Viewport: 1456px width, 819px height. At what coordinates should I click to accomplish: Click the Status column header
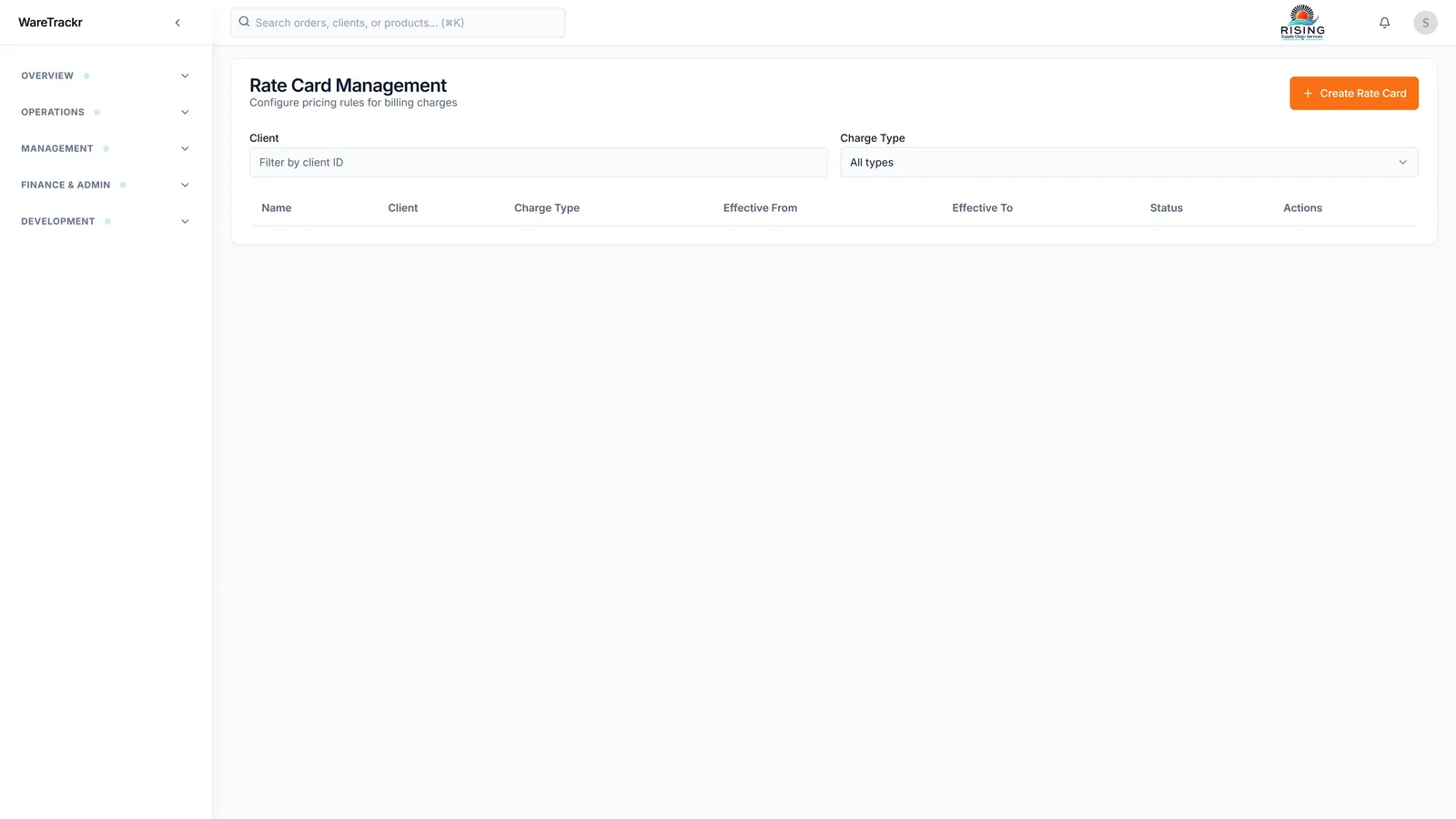click(x=1166, y=207)
